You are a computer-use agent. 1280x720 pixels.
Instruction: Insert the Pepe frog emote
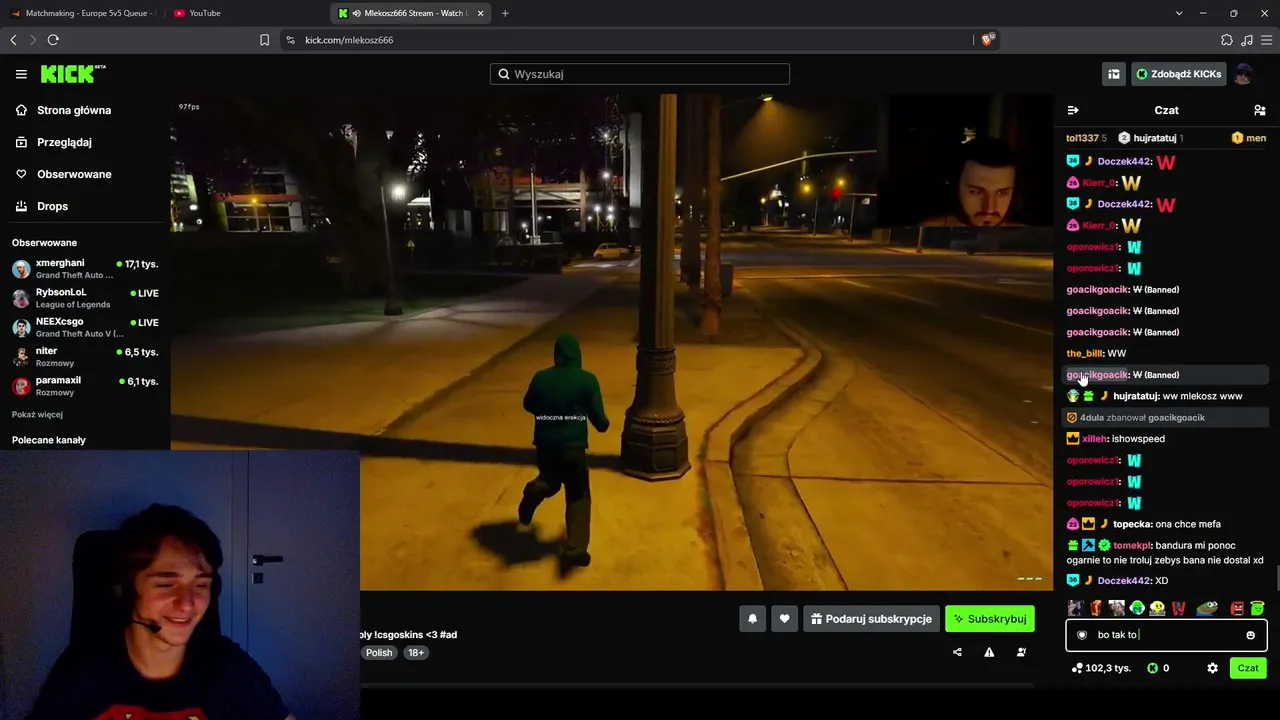click(x=1208, y=608)
